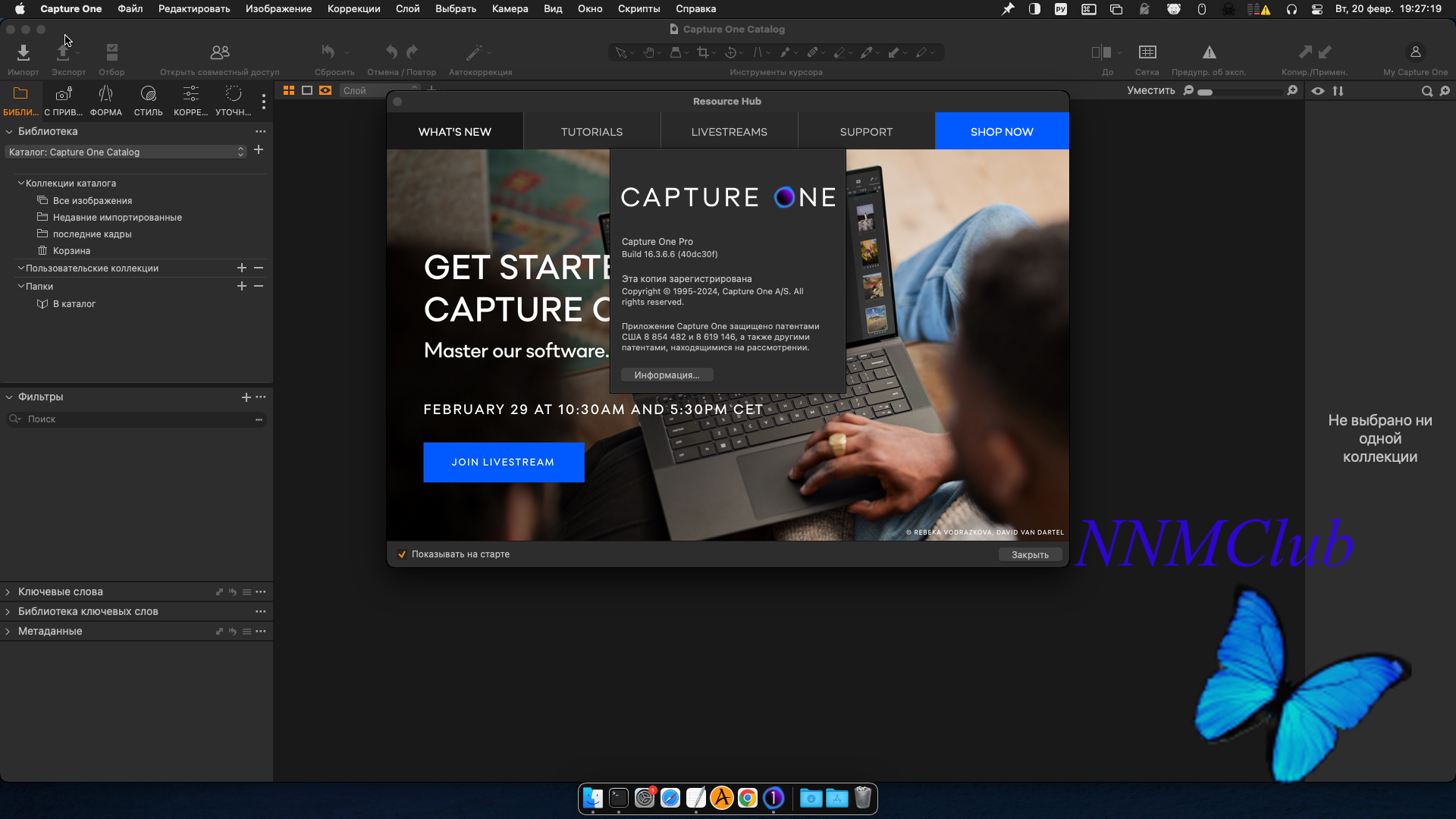
Task: Click the viewer zoom slider
Action: tap(1241, 92)
